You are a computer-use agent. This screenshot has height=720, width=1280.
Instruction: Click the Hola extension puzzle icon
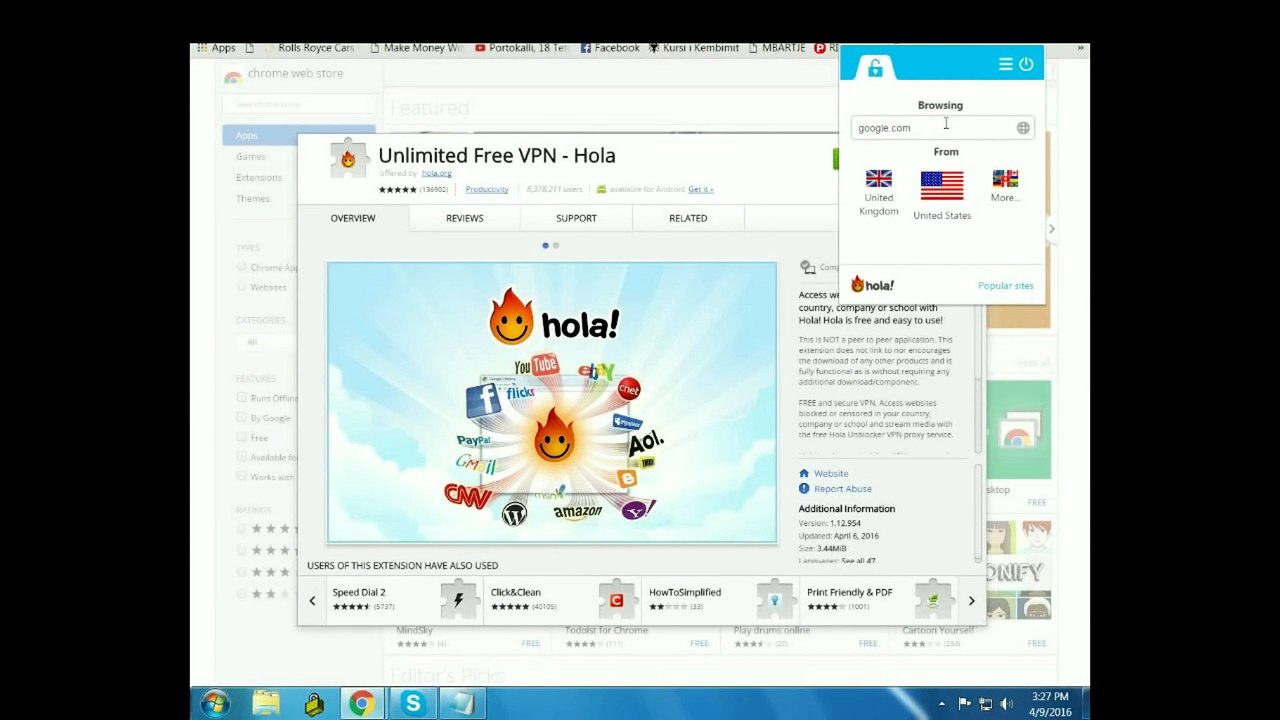tap(348, 159)
